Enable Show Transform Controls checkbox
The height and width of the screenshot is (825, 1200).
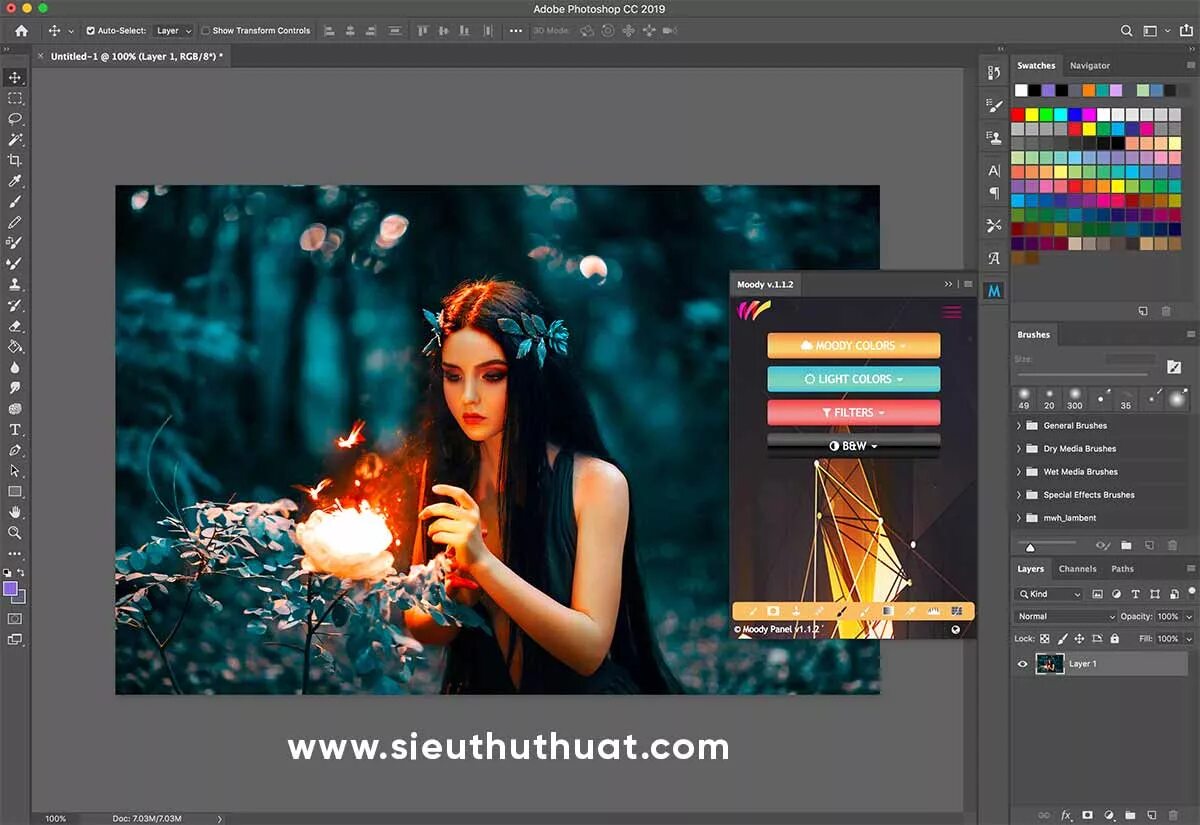[x=206, y=31]
